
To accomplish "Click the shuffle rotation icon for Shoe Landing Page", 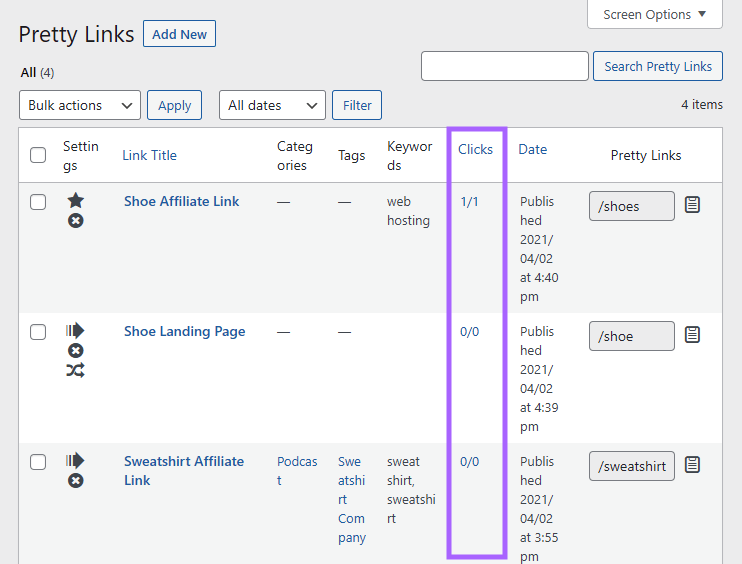I will click(76, 370).
